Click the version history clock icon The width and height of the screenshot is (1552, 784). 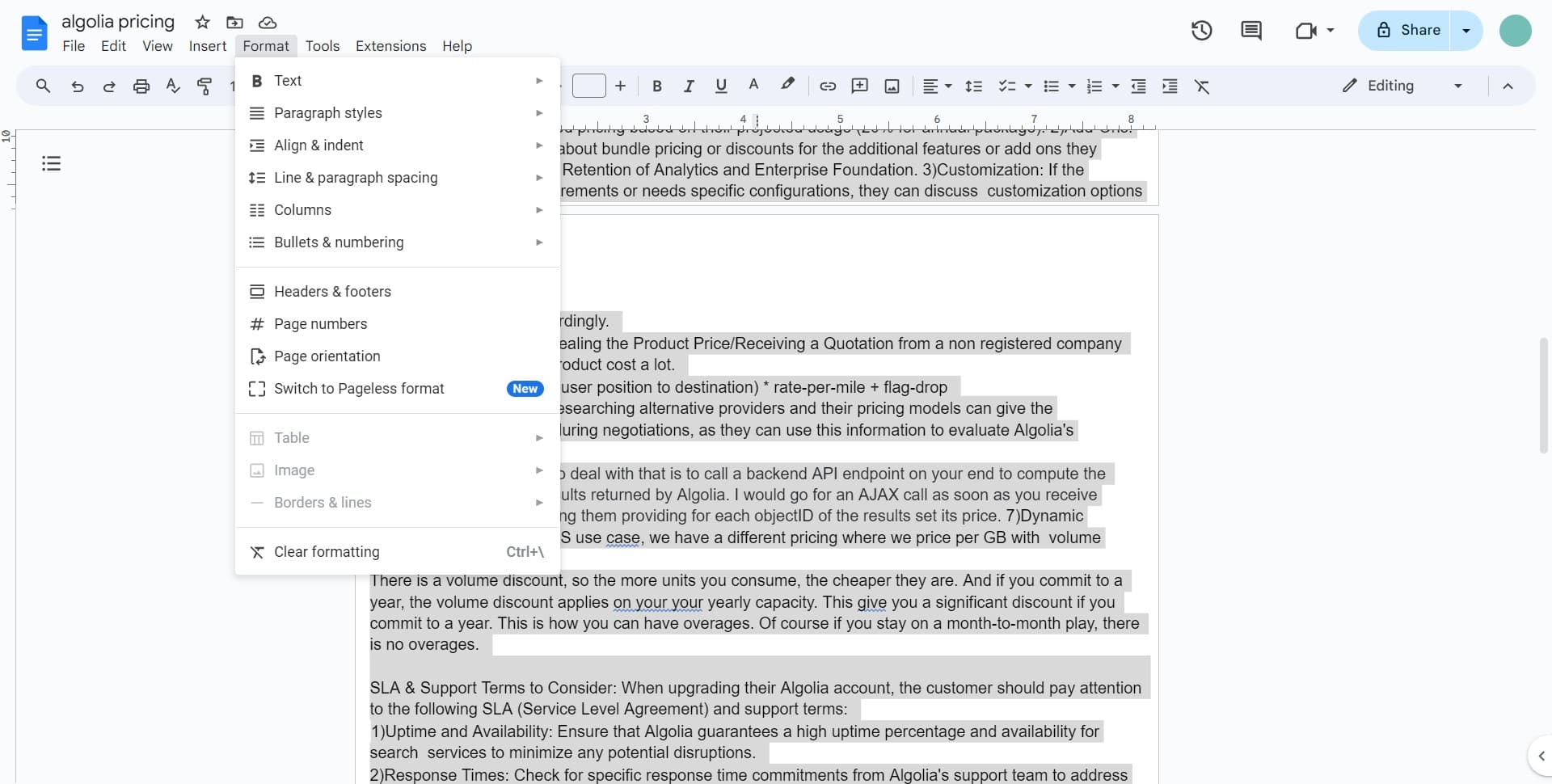pyautogui.click(x=1201, y=31)
